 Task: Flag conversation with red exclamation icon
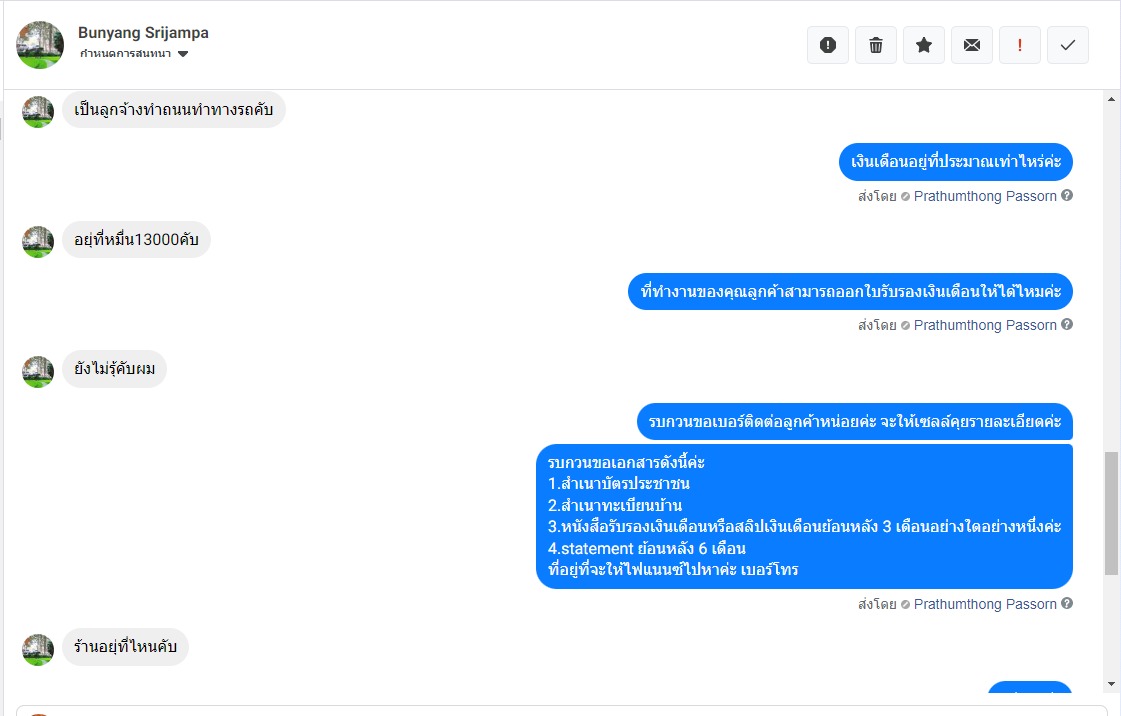1019,45
